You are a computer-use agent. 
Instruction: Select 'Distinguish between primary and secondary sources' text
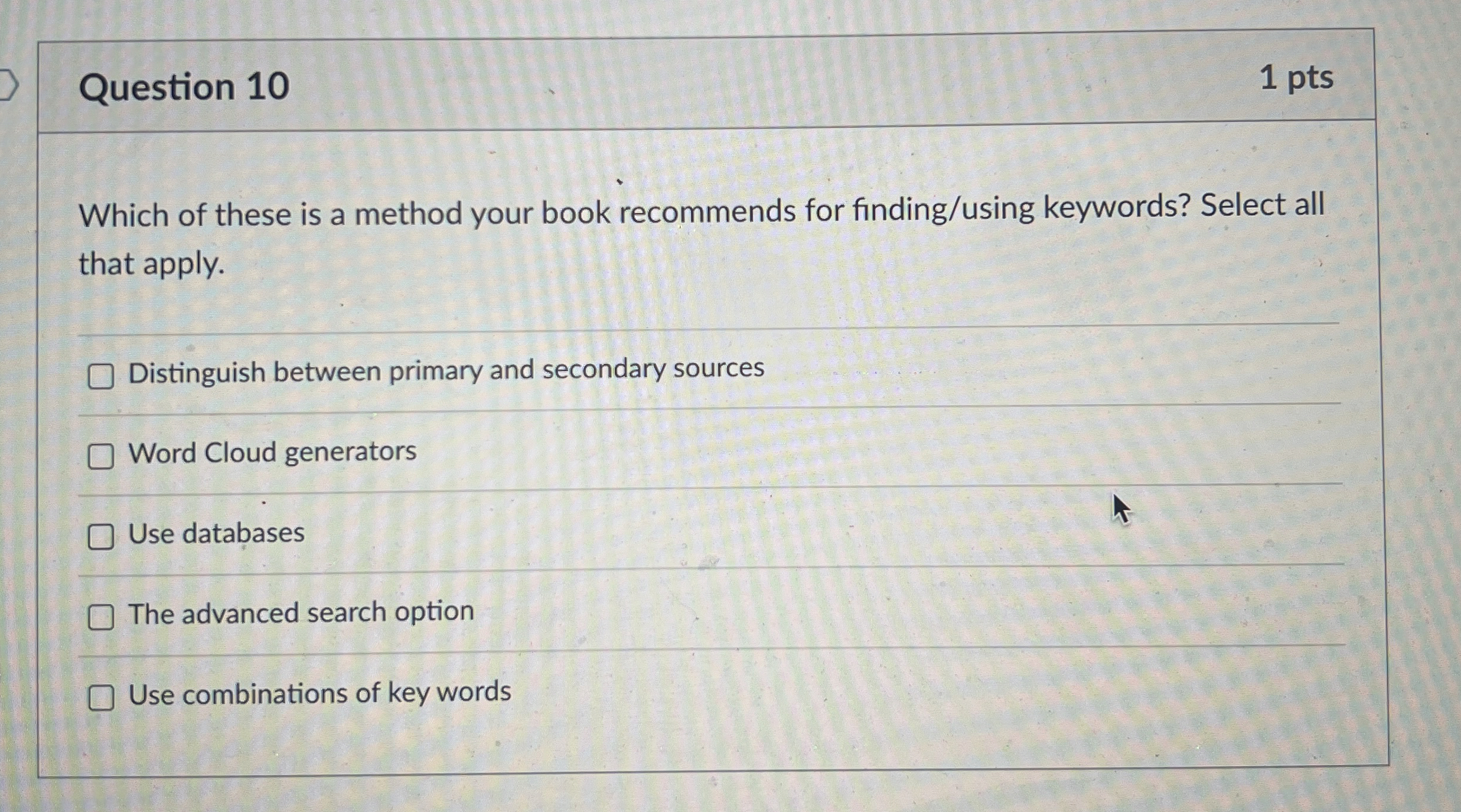[446, 371]
